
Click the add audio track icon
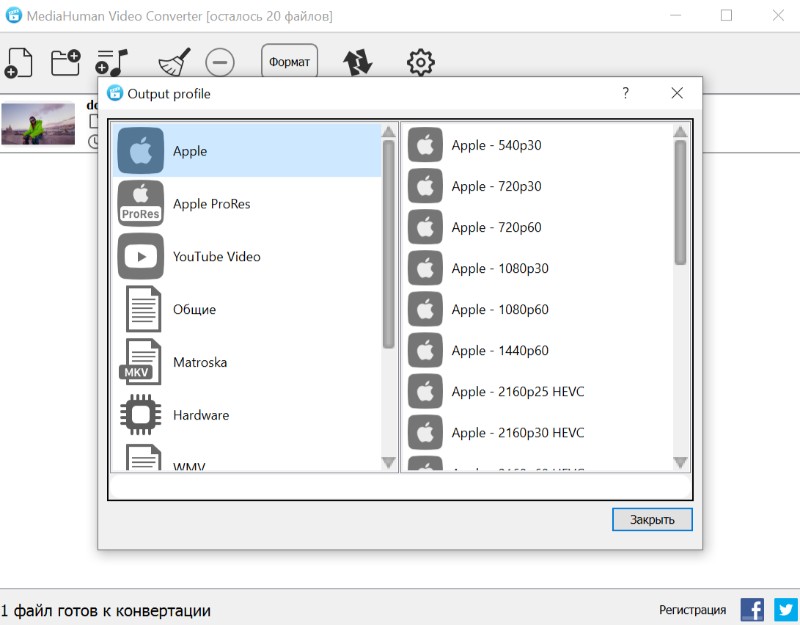point(112,62)
